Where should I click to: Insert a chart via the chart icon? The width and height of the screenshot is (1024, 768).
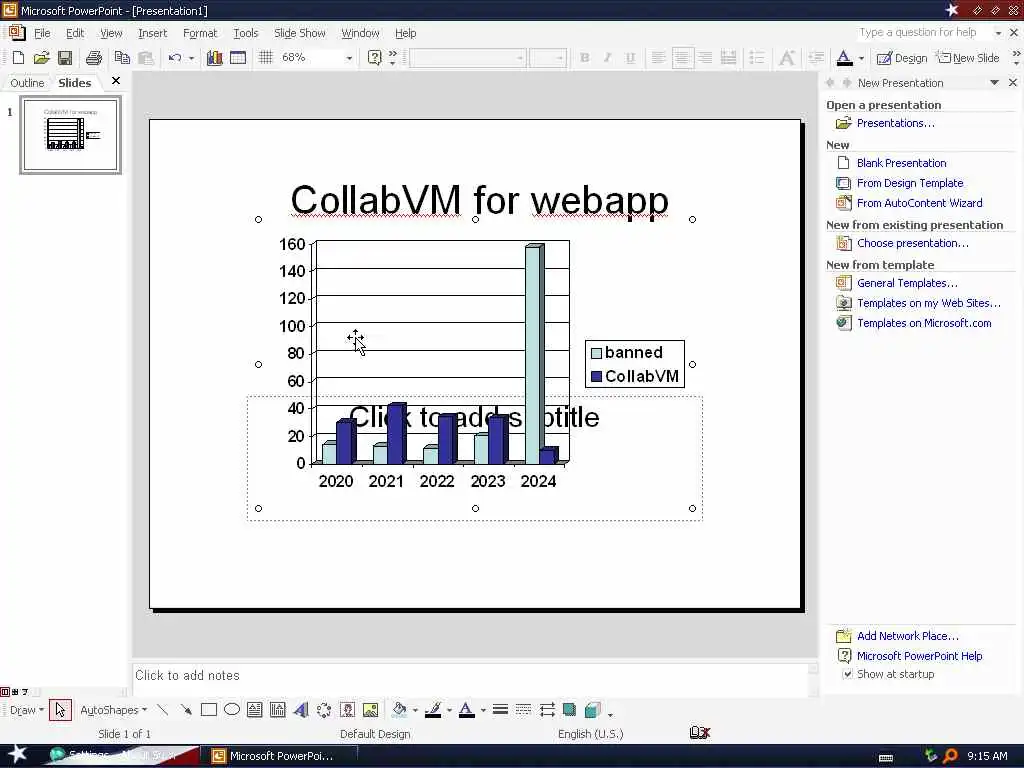click(214, 58)
